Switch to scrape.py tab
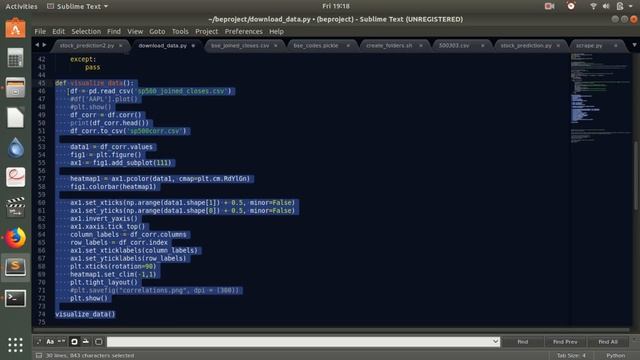640x360 pixels. coord(589,46)
